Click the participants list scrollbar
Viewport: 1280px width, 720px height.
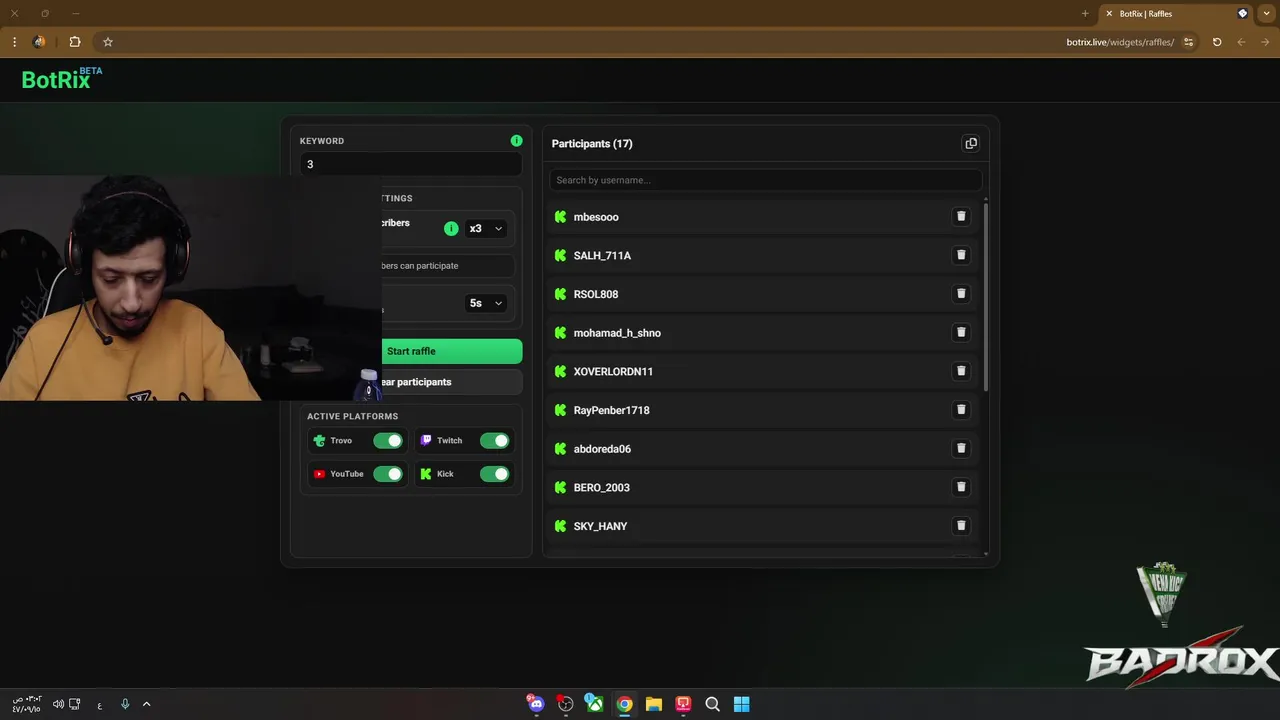coord(986,295)
